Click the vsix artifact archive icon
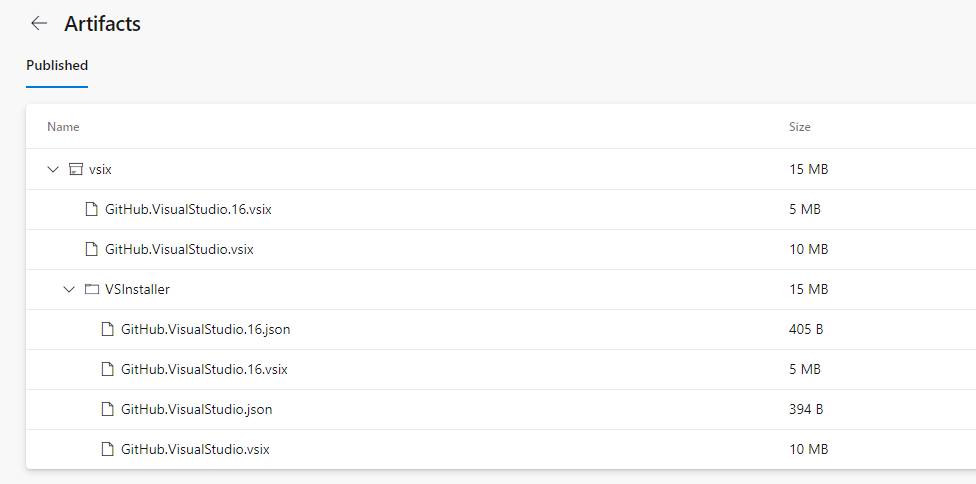The image size is (976, 484). (75, 169)
